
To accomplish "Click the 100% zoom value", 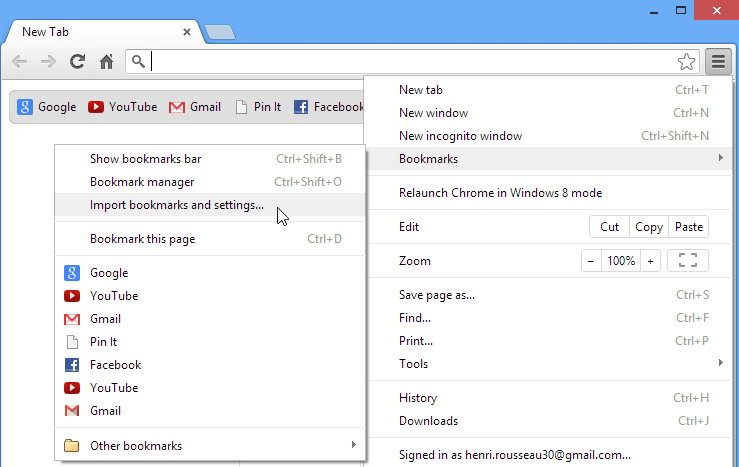I will [621, 261].
